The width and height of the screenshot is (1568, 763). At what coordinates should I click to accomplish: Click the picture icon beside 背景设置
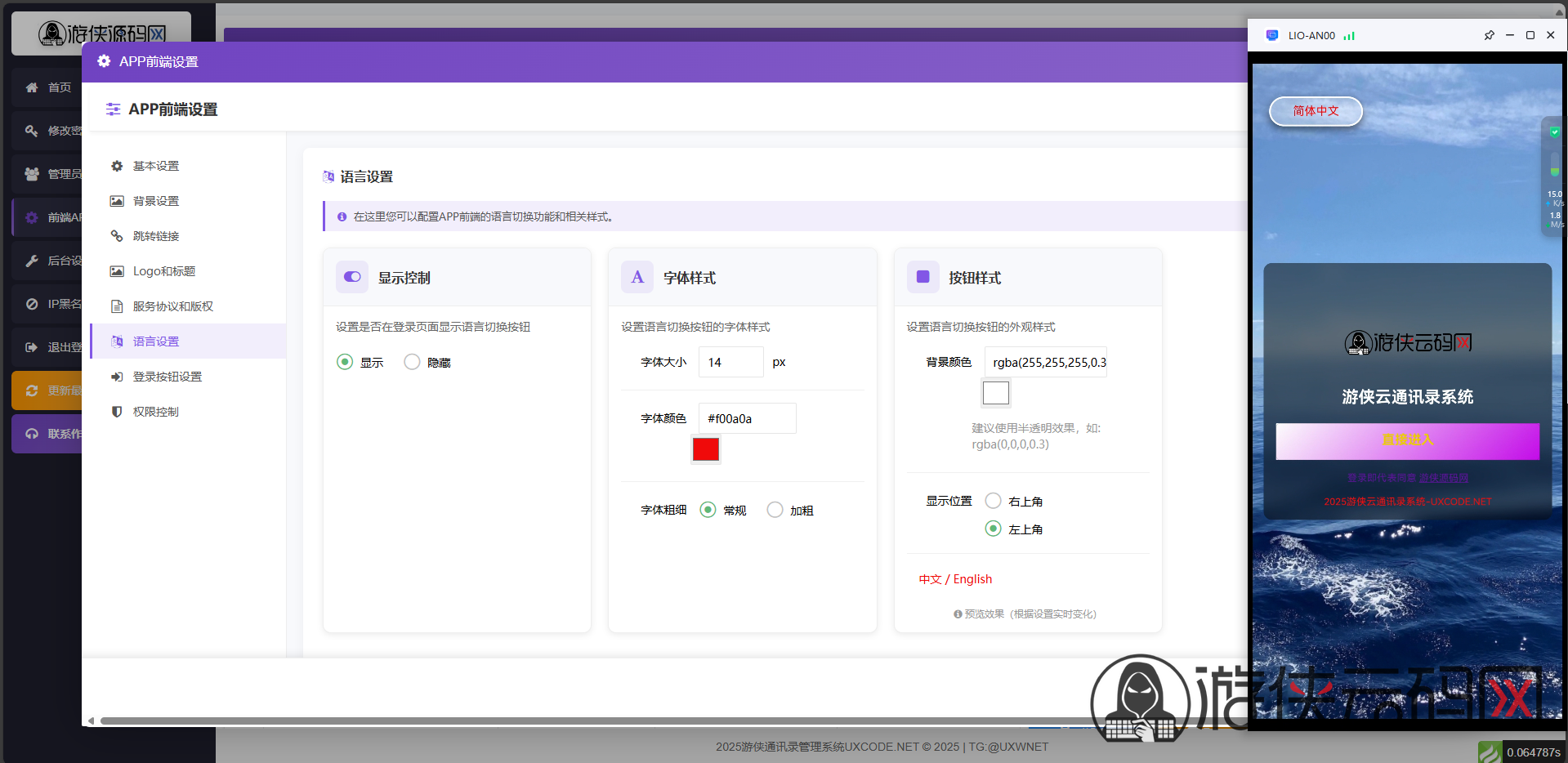(x=117, y=201)
